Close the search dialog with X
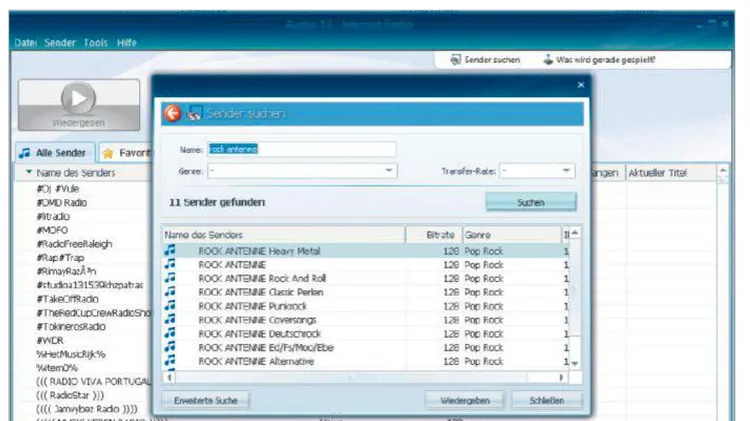 (x=581, y=85)
